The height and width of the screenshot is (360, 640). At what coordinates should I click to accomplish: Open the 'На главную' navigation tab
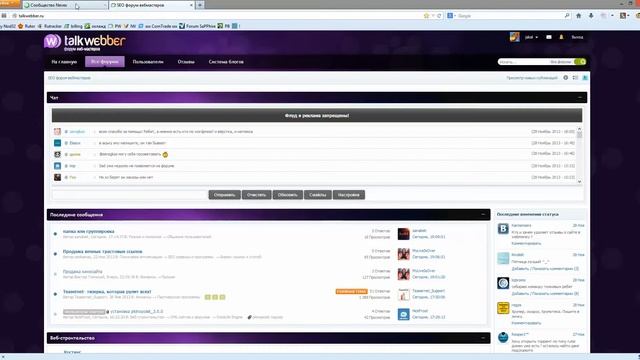click(x=64, y=62)
